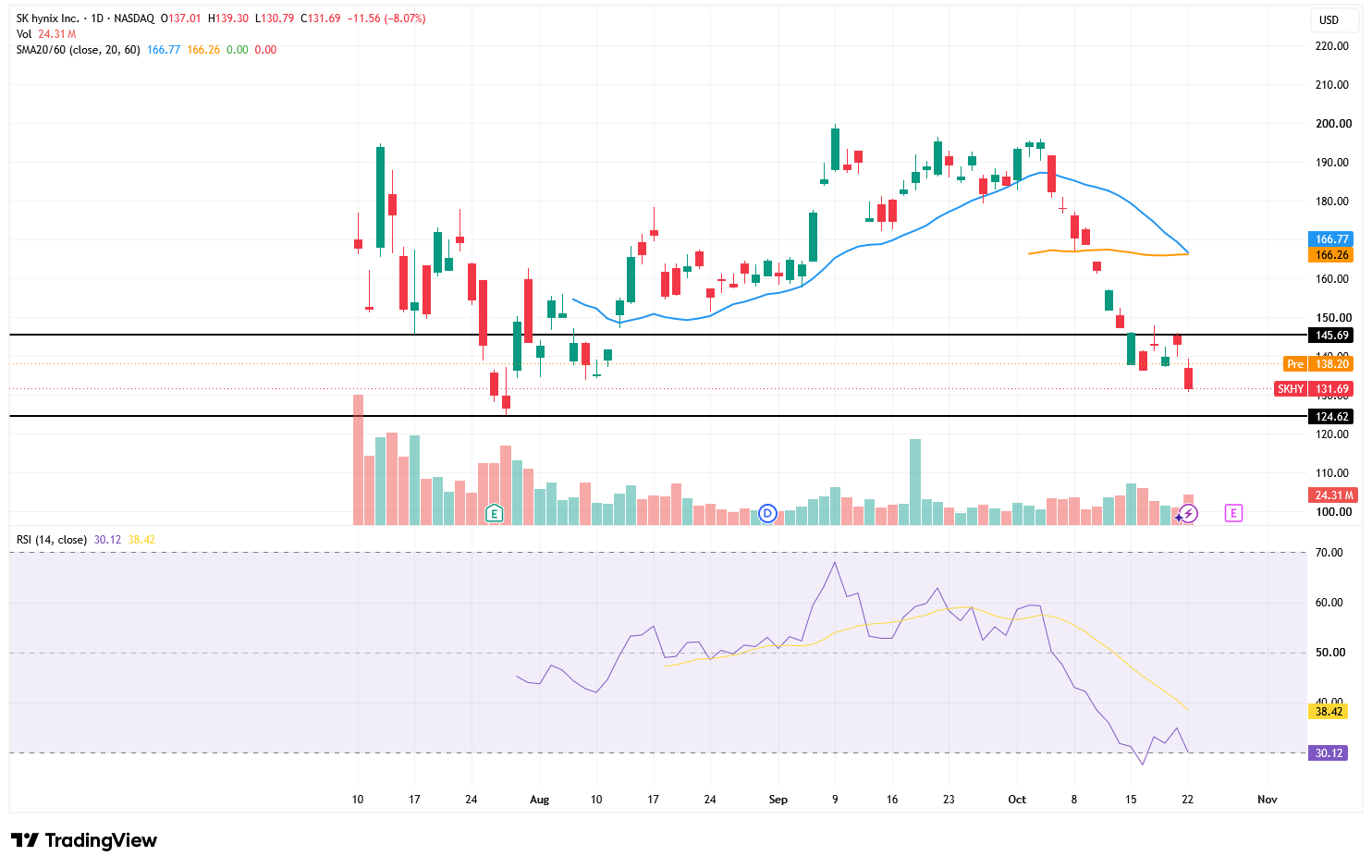Open the USD currency selector

1329,20
